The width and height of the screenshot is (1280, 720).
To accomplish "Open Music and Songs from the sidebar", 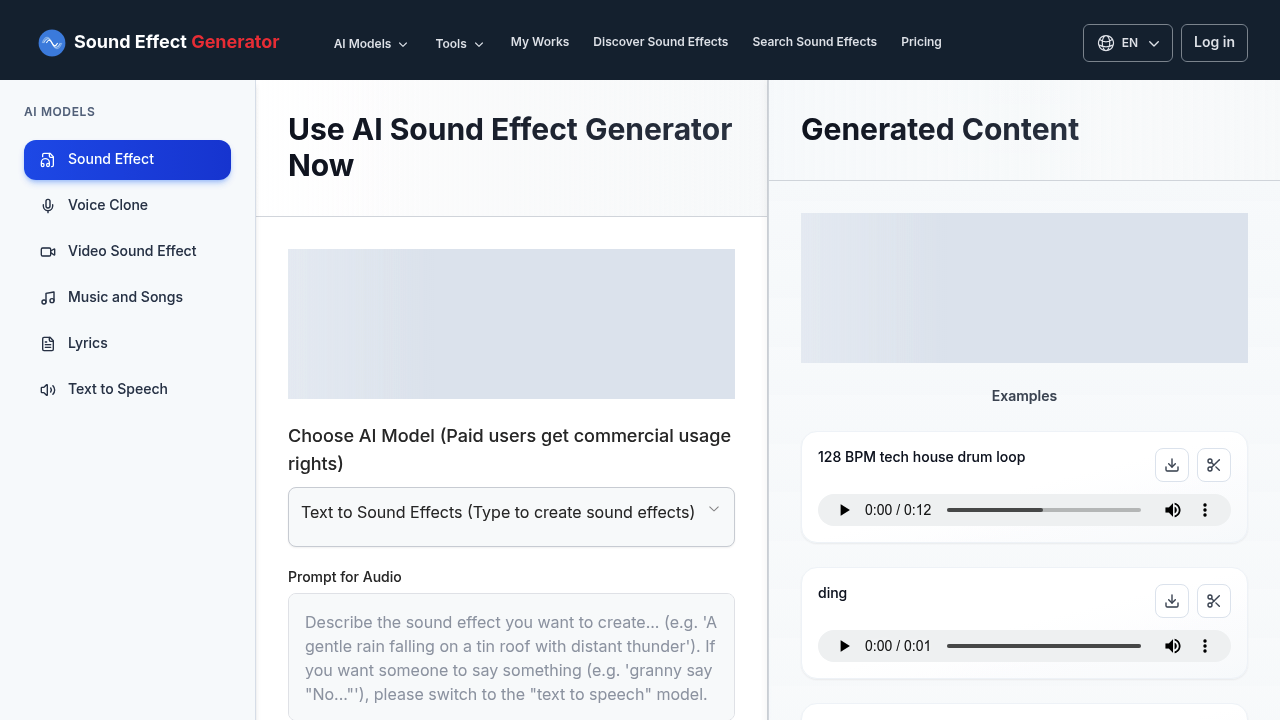I will point(125,297).
